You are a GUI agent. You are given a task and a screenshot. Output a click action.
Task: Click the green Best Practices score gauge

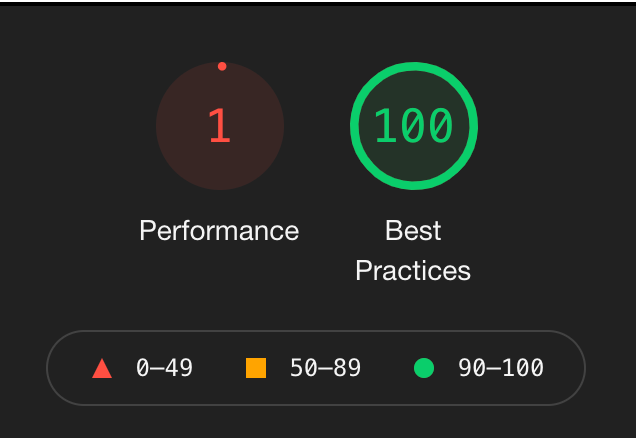[x=414, y=126]
